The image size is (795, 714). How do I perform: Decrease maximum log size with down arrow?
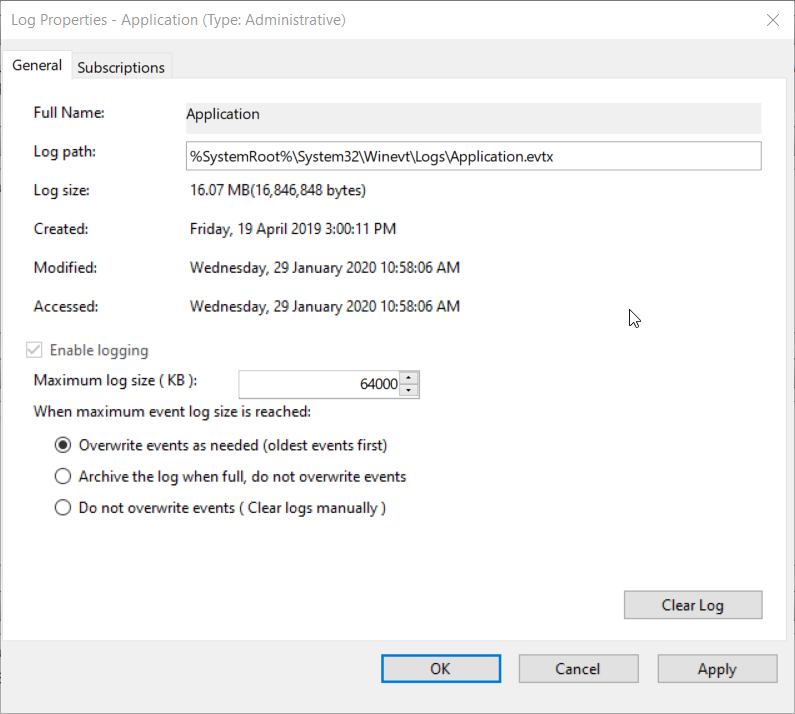409,390
